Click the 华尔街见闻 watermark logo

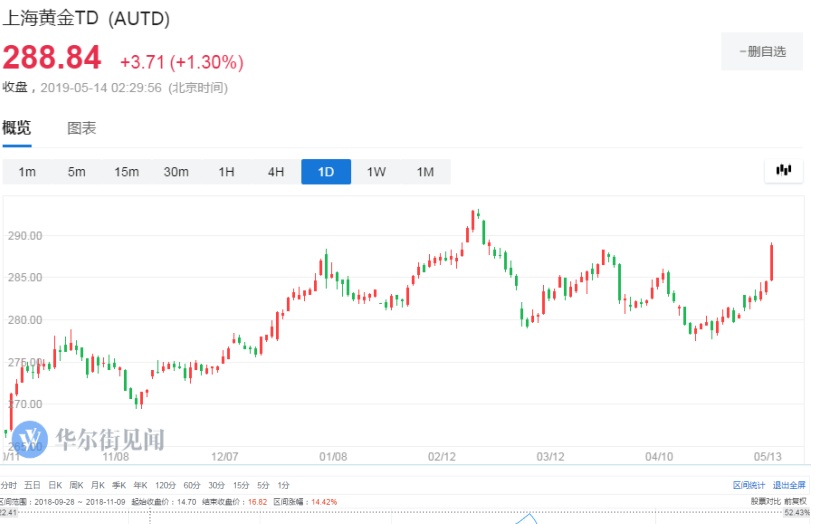(92, 438)
